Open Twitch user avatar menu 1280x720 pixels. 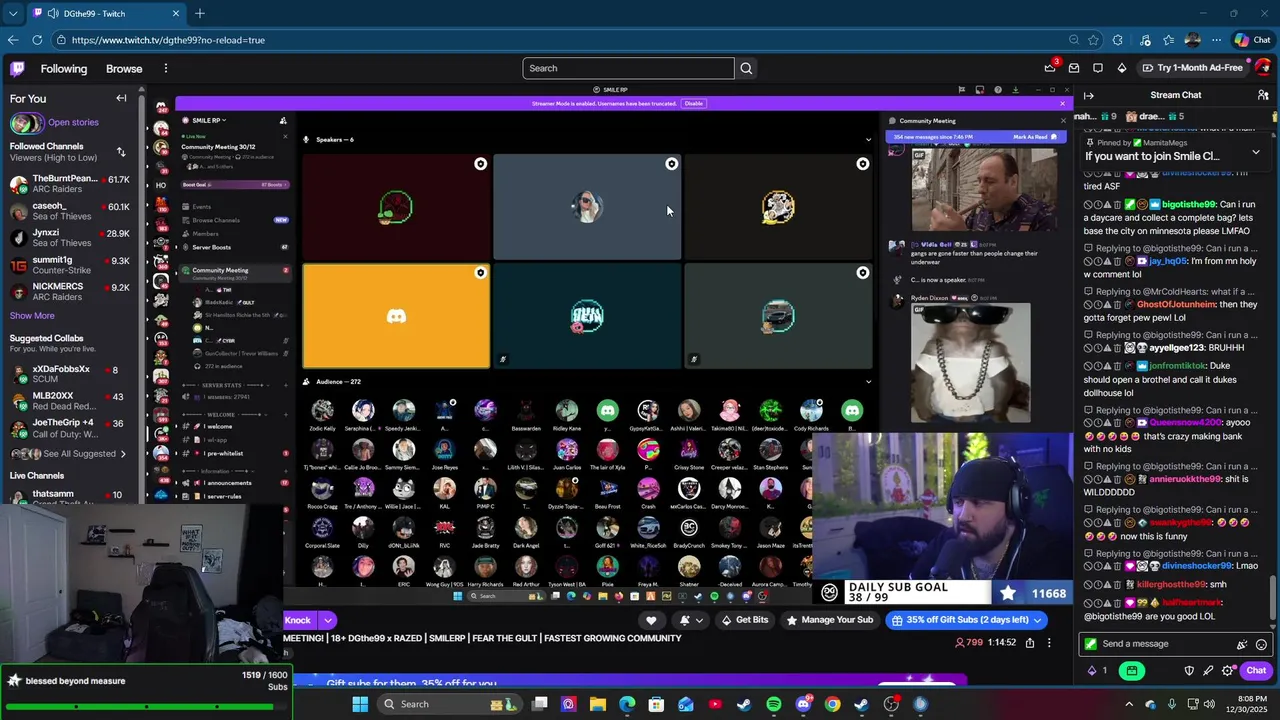[x=1262, y=68]
